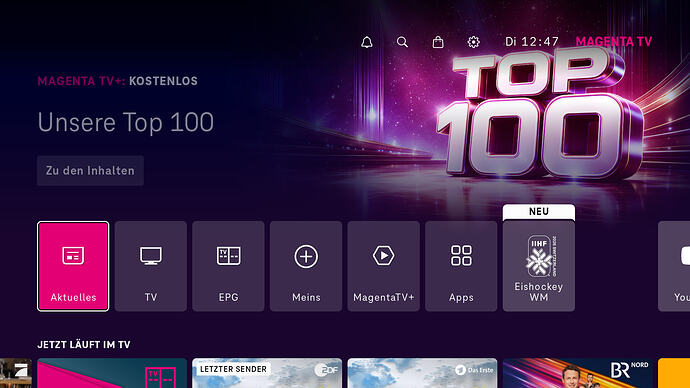
Task: Open the magenta TV guide thumbnail
Action: coord(112,373)
